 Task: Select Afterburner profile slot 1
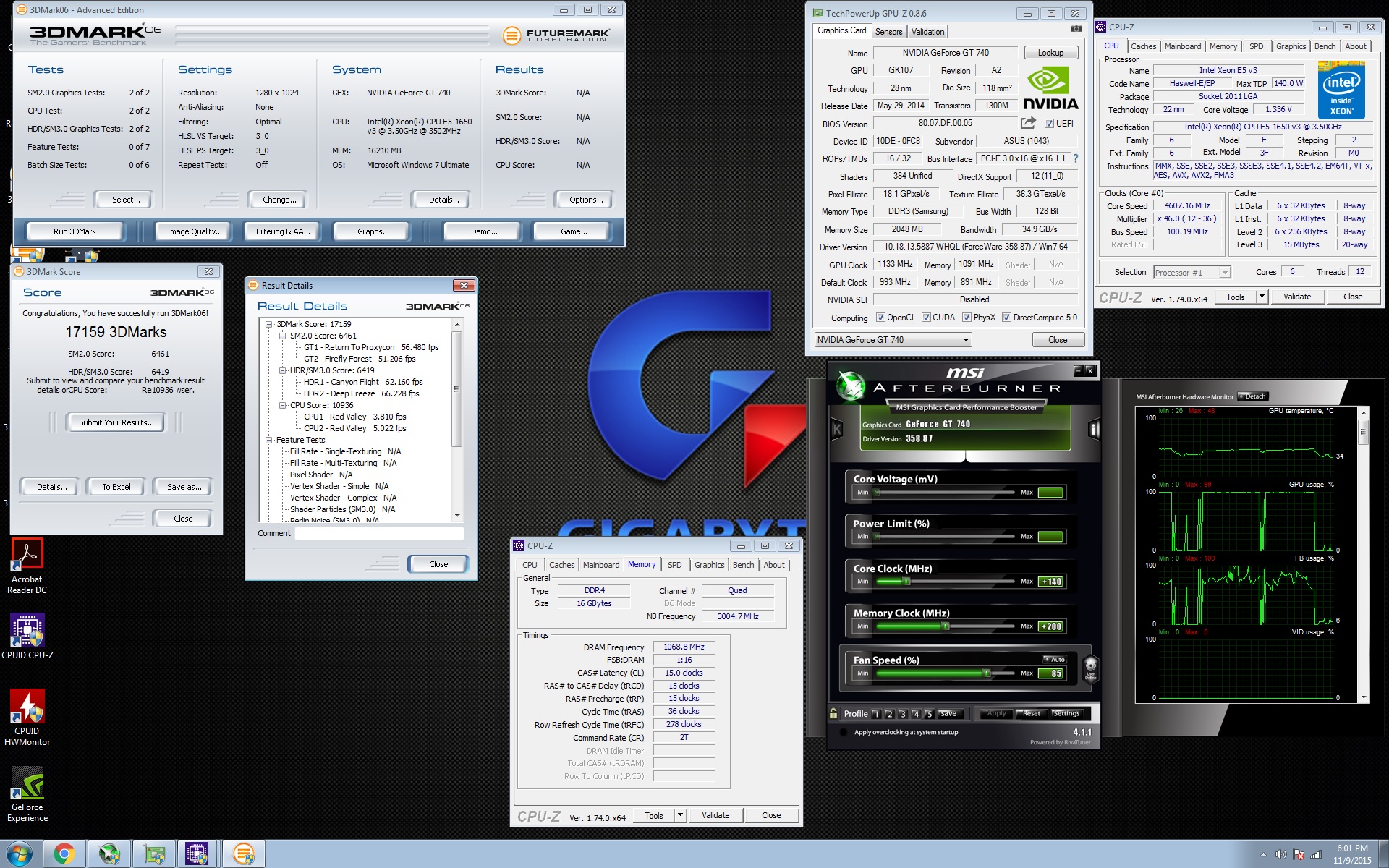[875, 714]
